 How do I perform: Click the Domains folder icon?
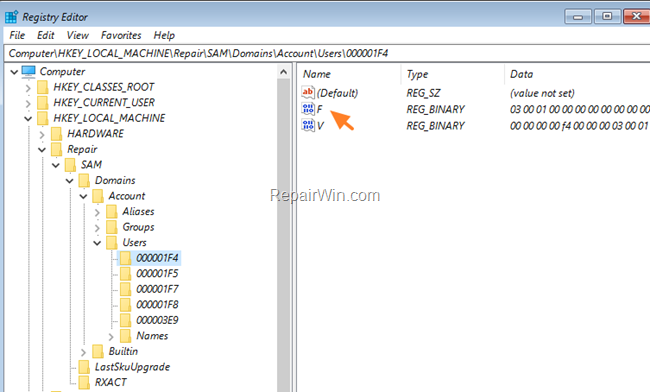[84, 180]
